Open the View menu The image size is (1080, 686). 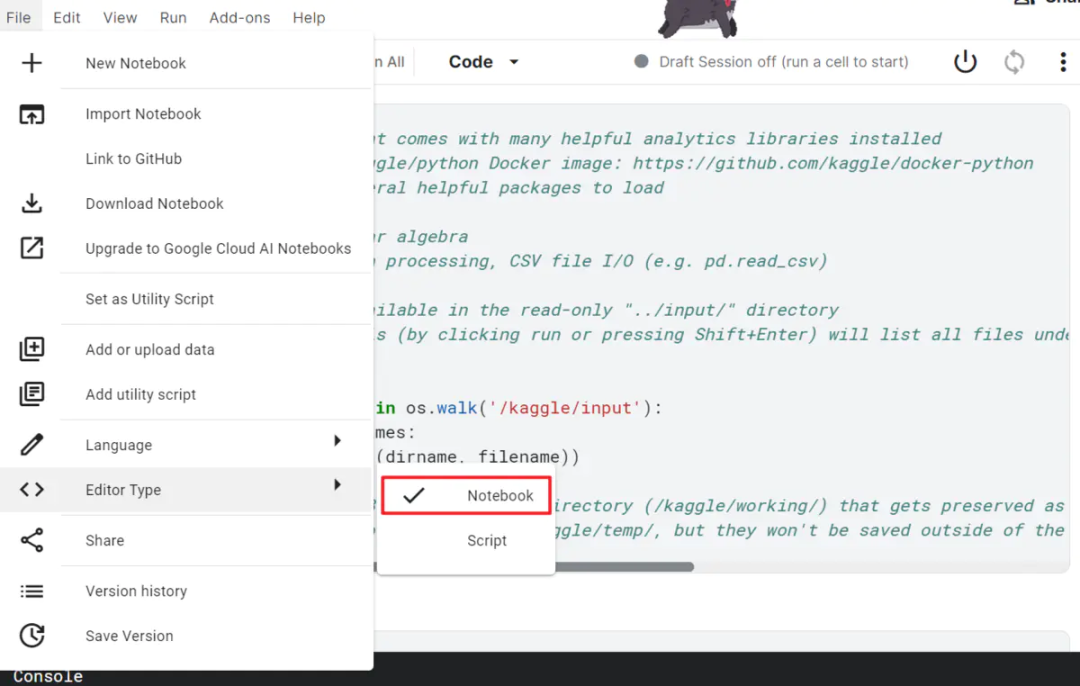point(120,18)
